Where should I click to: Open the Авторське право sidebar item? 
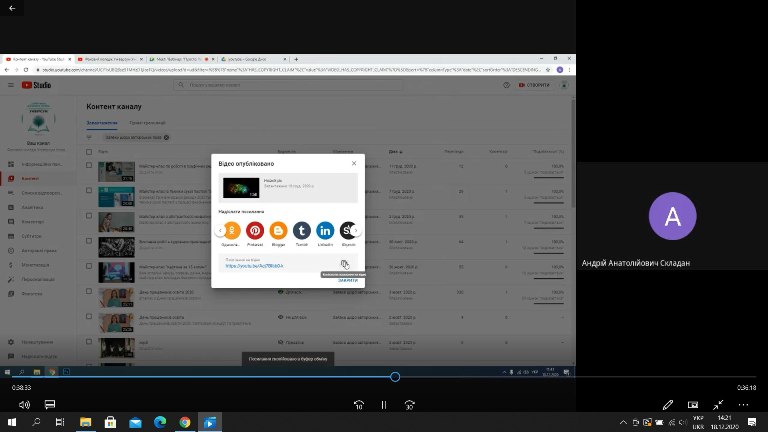[38, 250]
